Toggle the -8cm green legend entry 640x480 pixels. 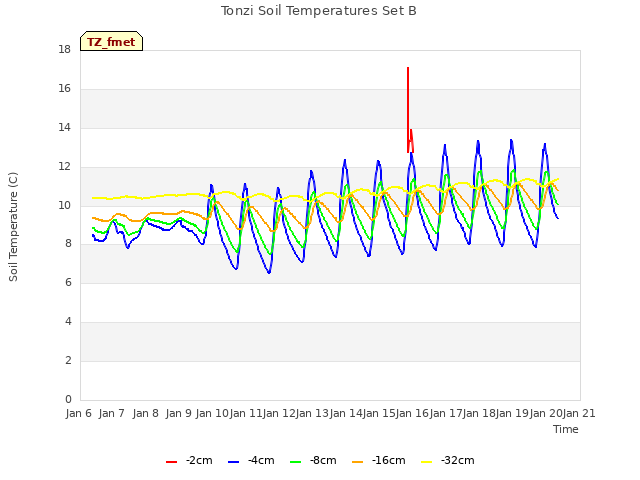[x=313, y=461]
